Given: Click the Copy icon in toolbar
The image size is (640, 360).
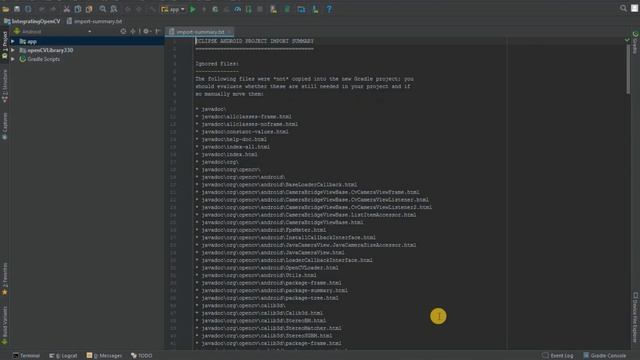Looking at the screenshot, I should click(78, 9).
